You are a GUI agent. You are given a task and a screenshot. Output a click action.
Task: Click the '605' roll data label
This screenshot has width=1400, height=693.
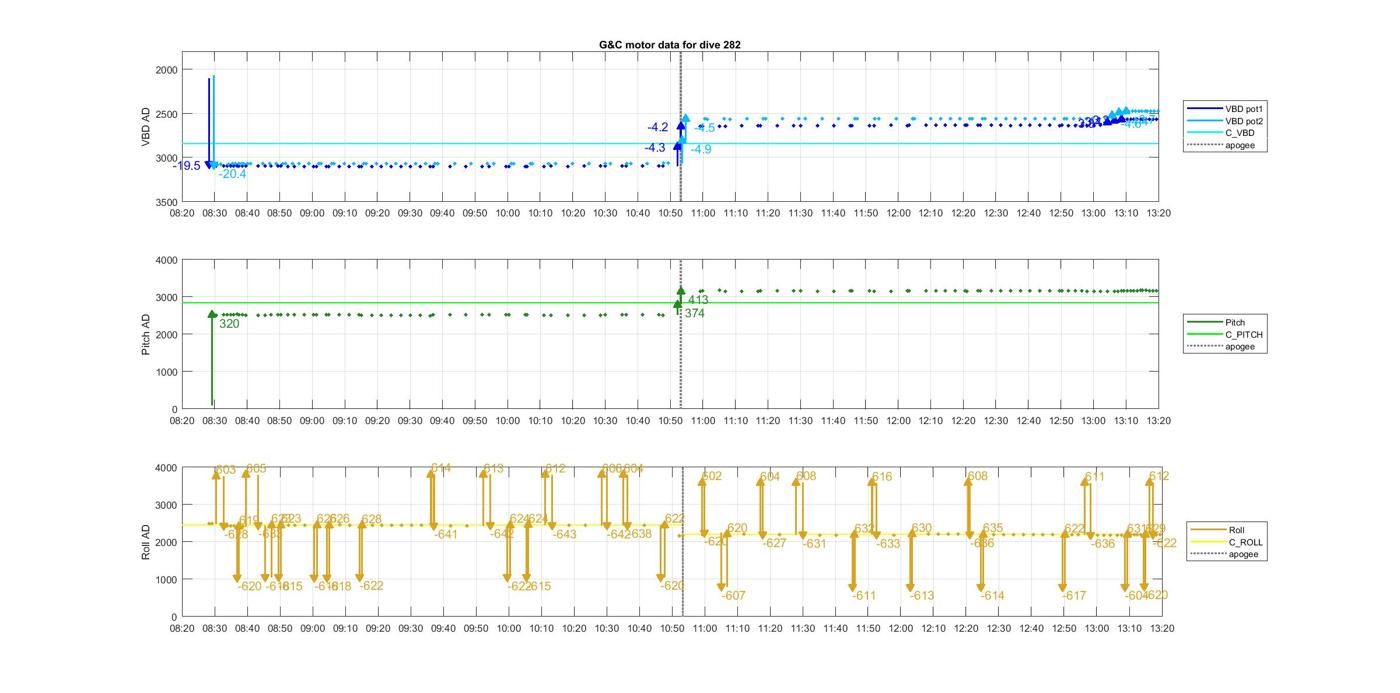coord(256,469)
